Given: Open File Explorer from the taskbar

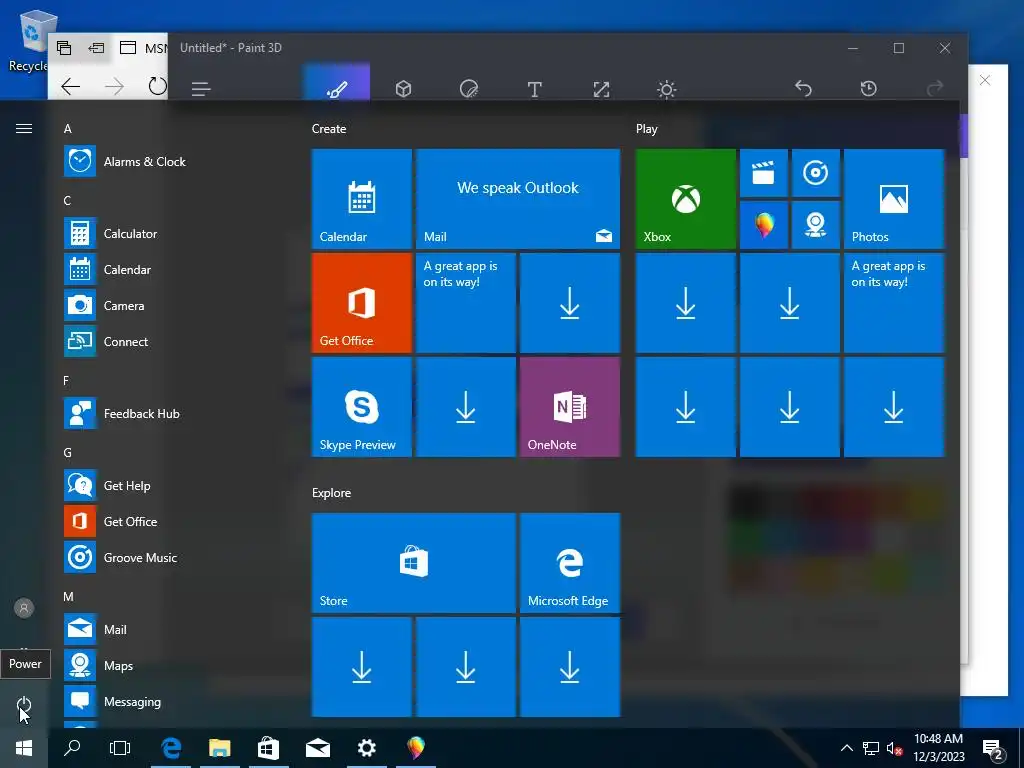Looking at the screenshot, I should pyautogui.click(x=220, y=748).
